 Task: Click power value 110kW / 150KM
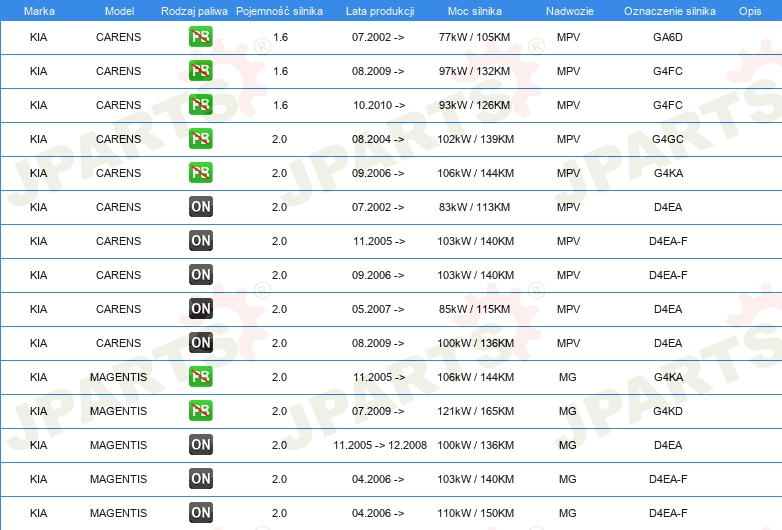[475, 513]
